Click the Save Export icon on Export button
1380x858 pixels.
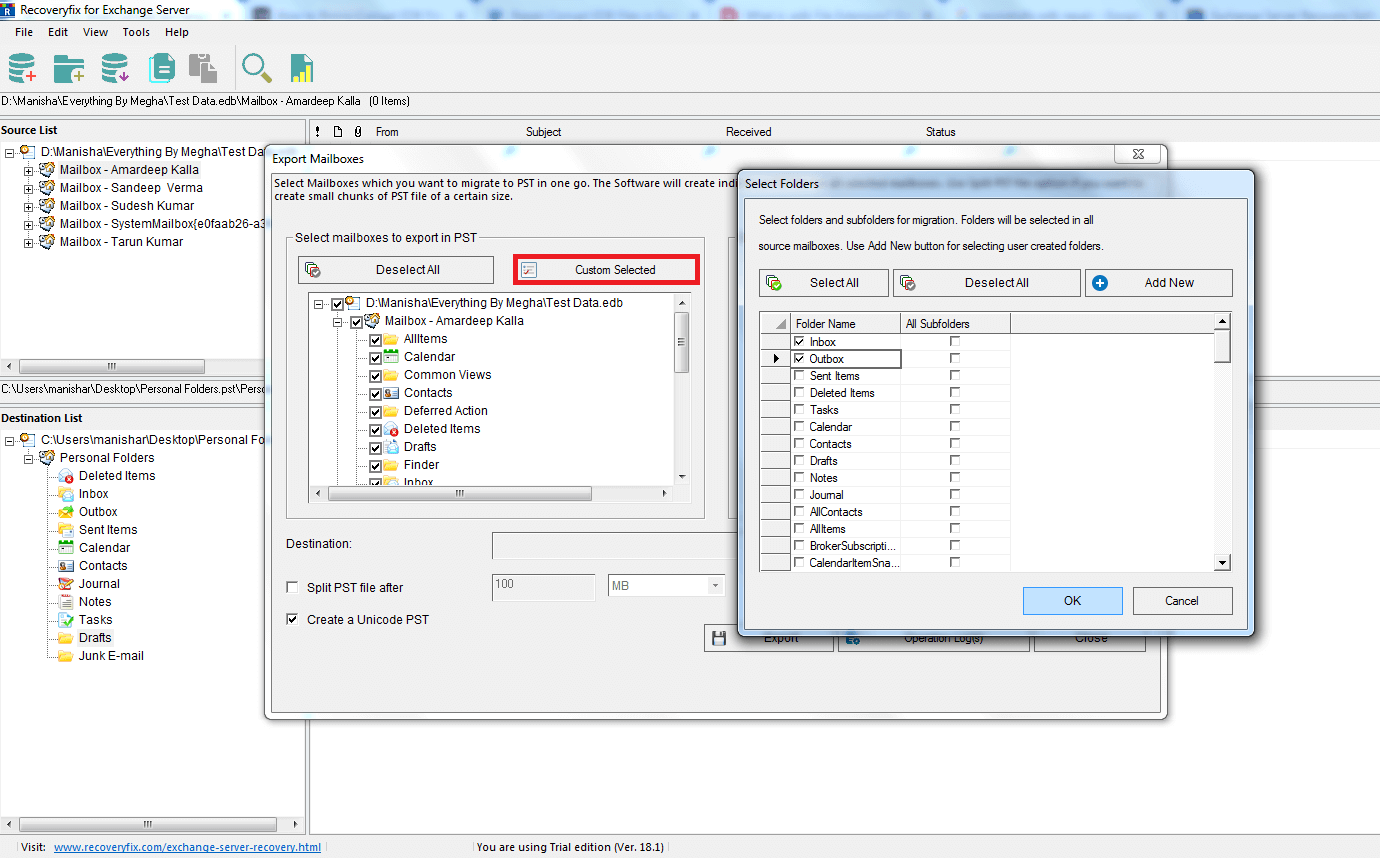719,637
